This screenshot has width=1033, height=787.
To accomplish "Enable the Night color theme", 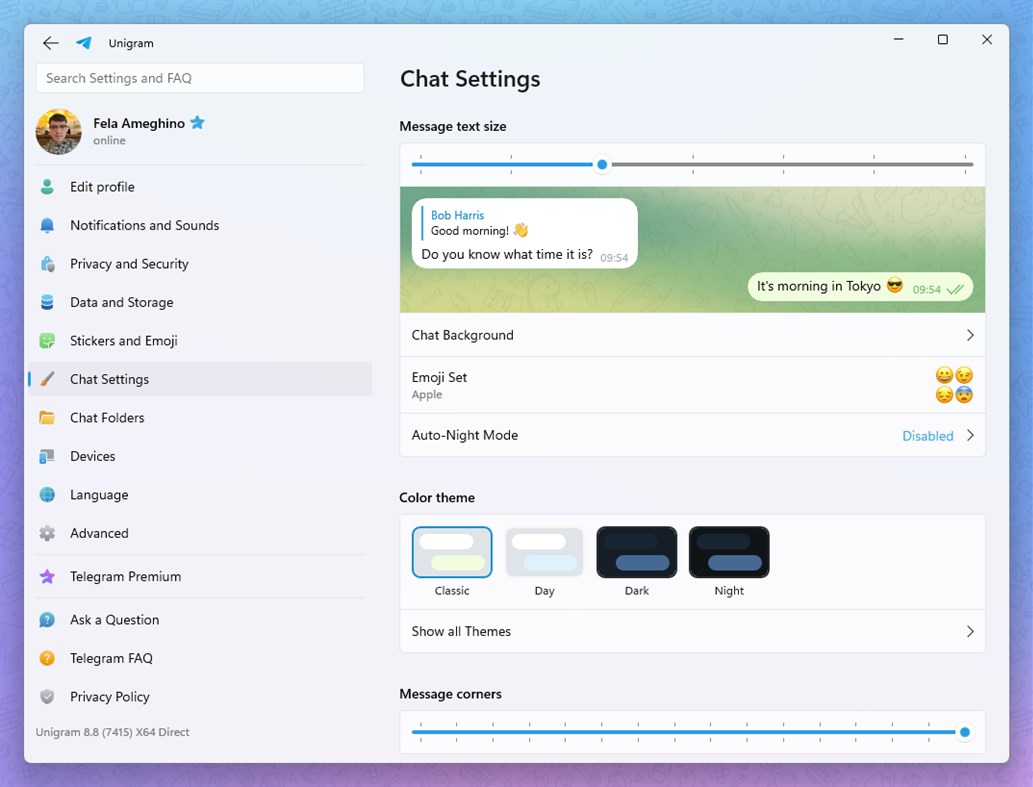I will click(728, 552).
